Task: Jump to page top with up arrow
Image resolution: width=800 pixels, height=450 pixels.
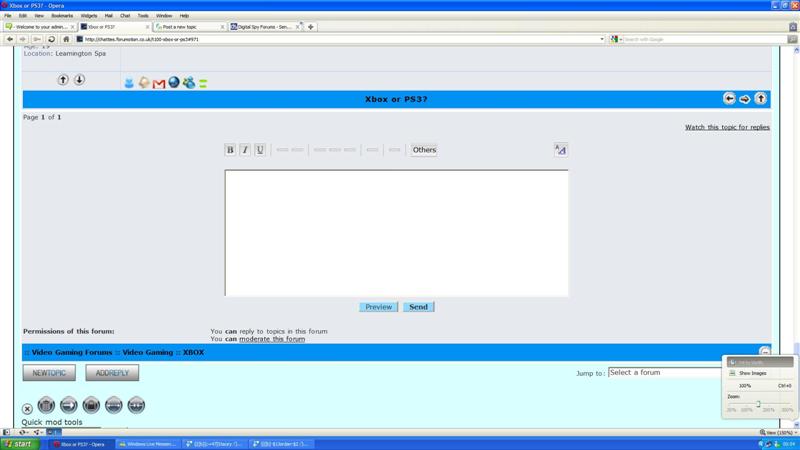Action: click(x=761, y=98)
